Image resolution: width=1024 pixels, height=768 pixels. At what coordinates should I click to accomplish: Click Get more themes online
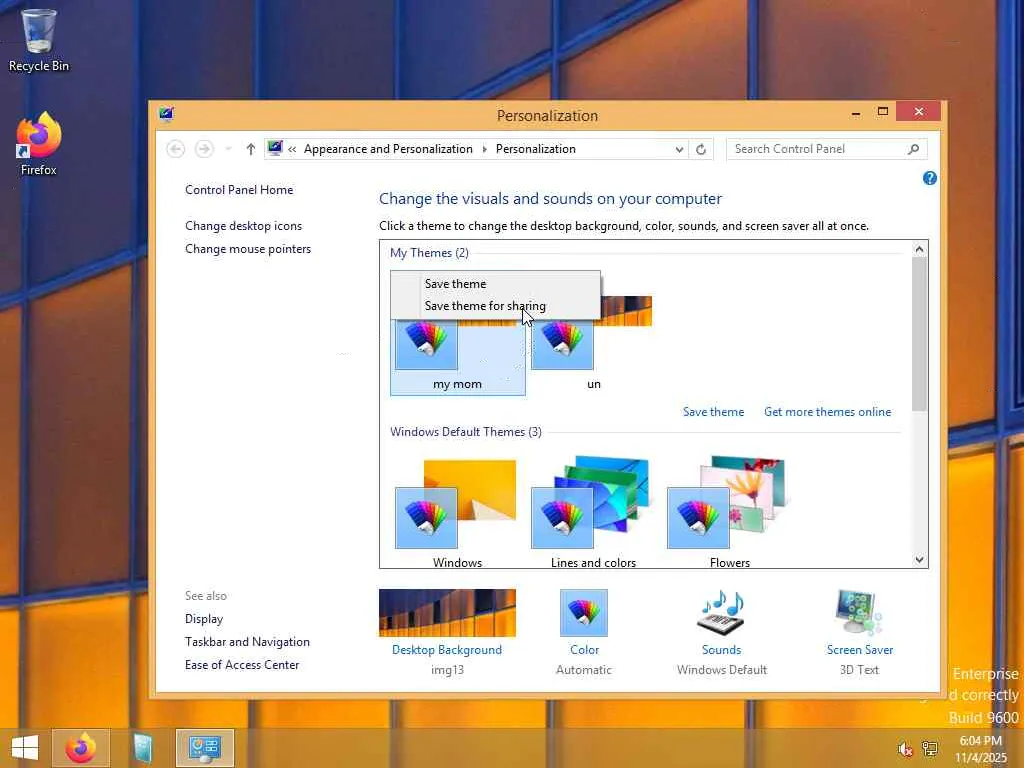pyautogui.click(x=827, y=412)
